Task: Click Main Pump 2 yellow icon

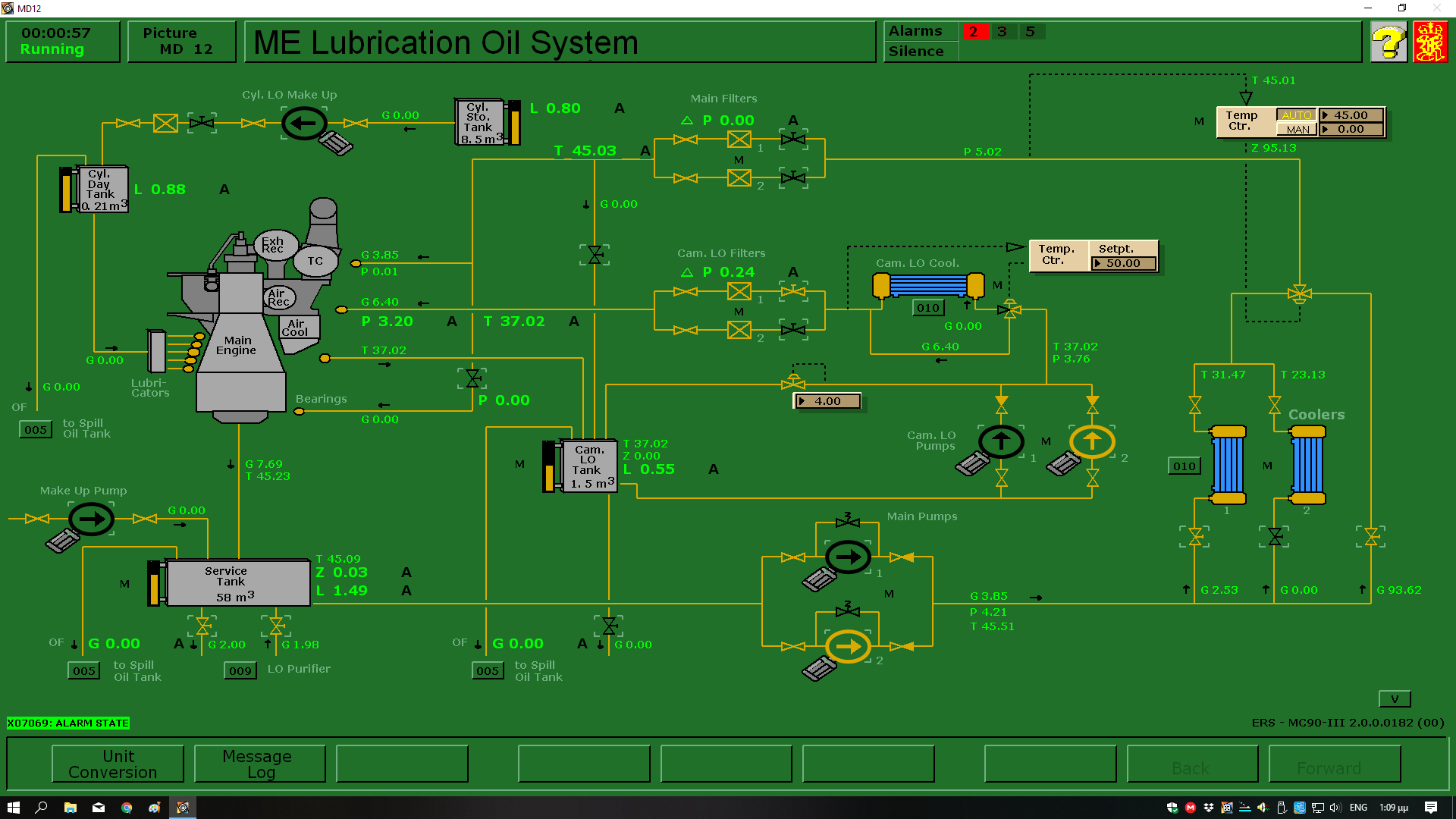Action: coord(848,647)
